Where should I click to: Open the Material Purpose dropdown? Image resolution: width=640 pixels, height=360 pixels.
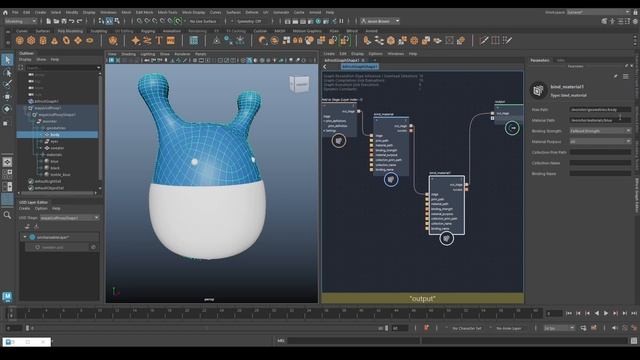(x=600, y=141)
